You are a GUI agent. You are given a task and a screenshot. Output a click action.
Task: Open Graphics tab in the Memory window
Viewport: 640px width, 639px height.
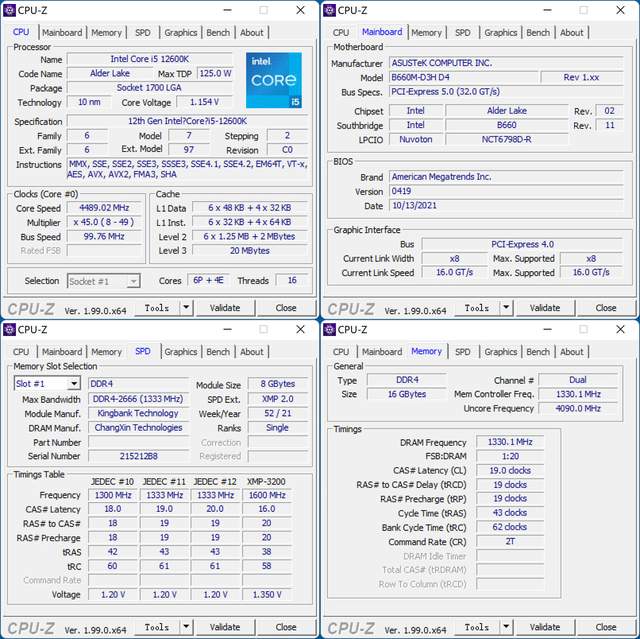pyautogui.click(x=501, y=352)
